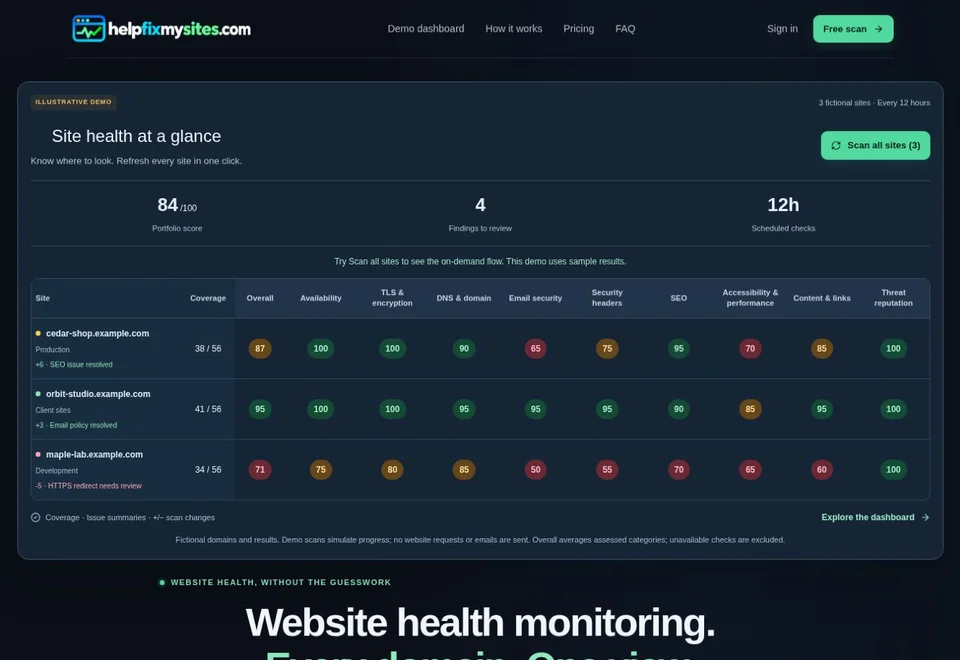The height and width of the screenshot is (660, 960).
Task: Click the Email security column header
Action: tap(535, 298)
